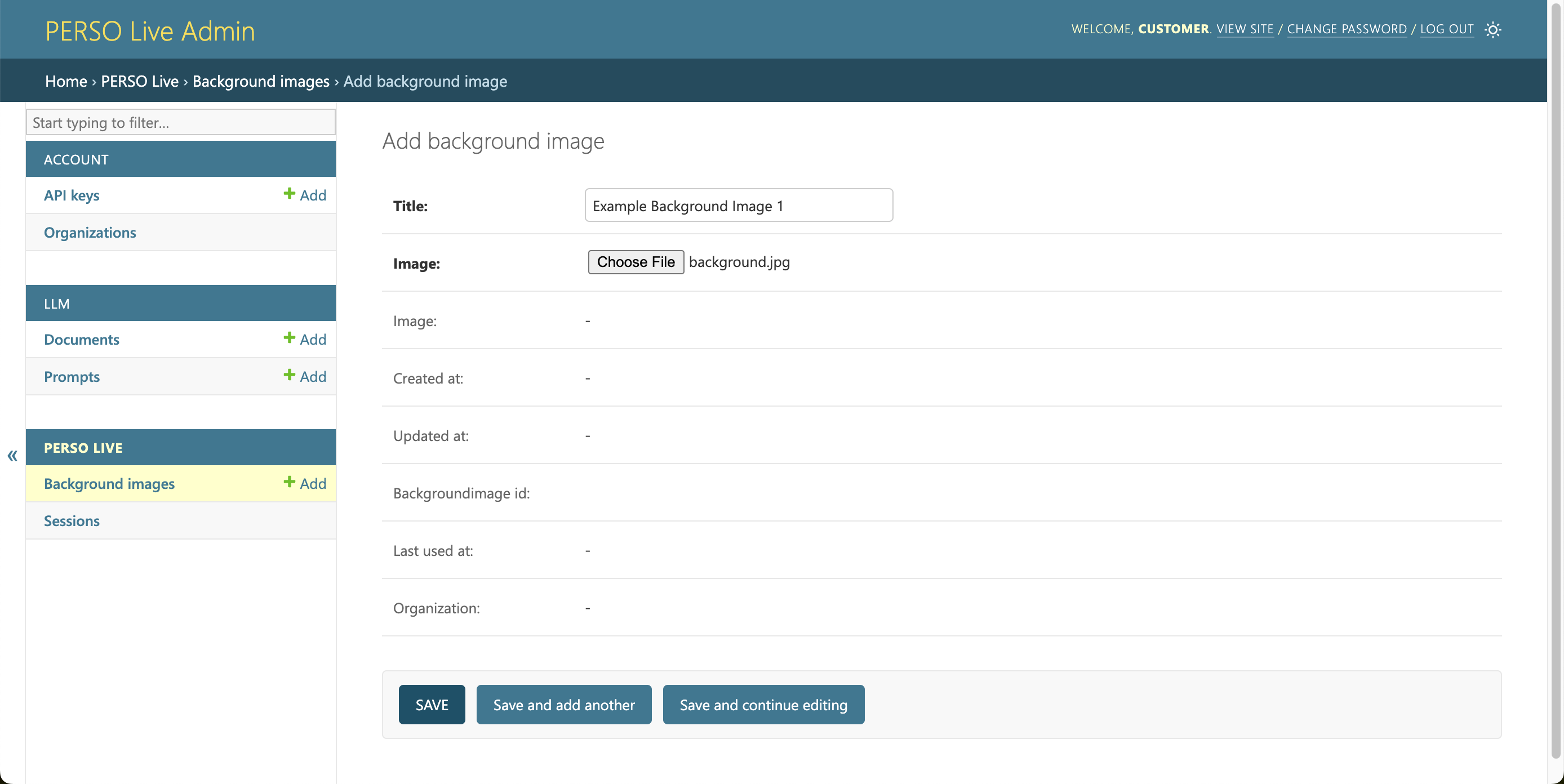The width and height of the screenshot is (1564, 784).
Task: Open the Sessions section in the sidebar
Action: pos(71,520)
